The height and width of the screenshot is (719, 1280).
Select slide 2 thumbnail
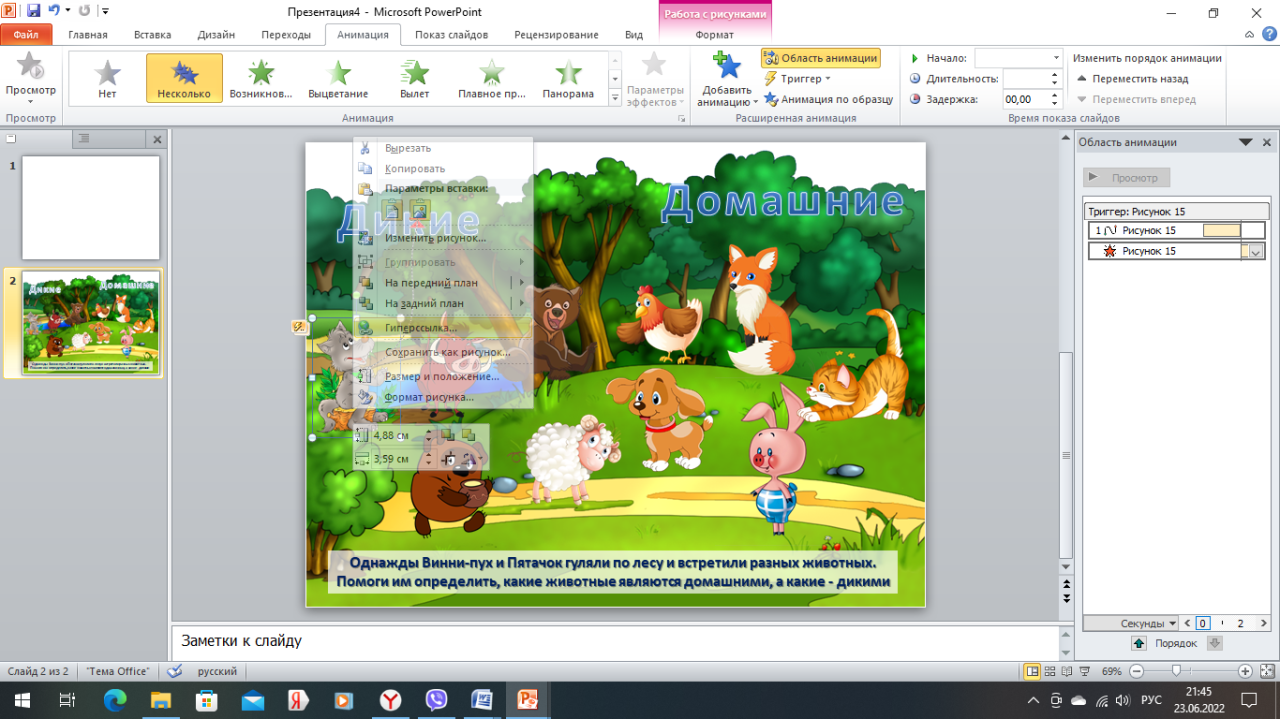coord(91,322)
